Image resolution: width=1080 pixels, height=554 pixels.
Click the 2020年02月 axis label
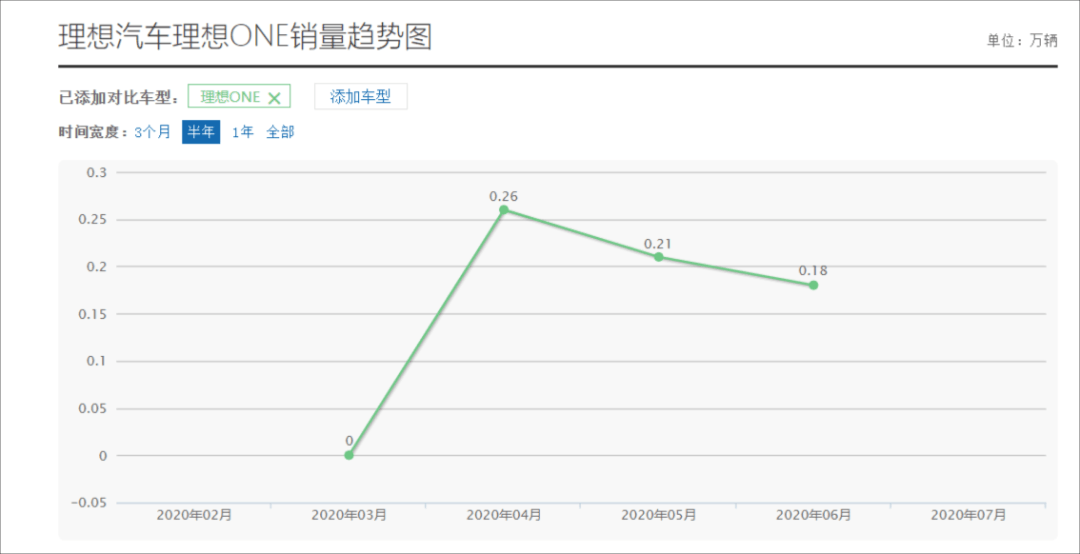194,515
